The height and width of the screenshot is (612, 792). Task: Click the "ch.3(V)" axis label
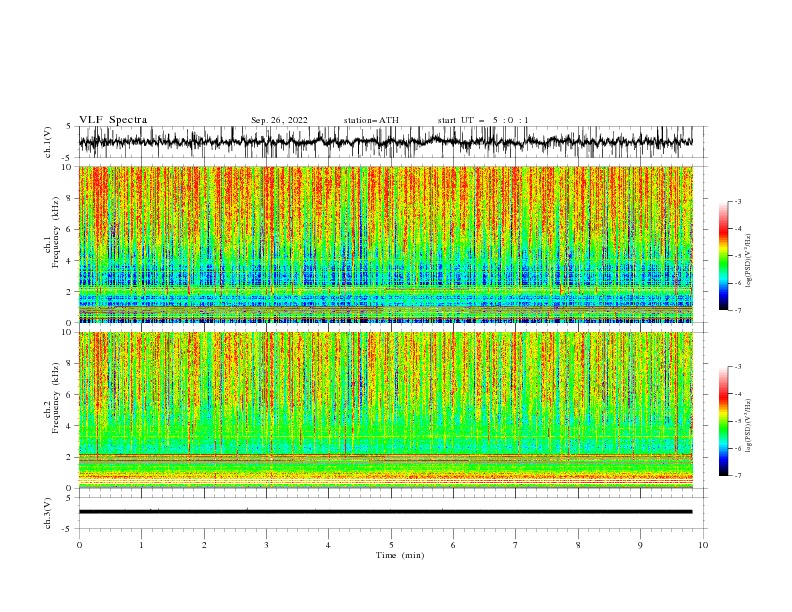click(x=48, y=513)
